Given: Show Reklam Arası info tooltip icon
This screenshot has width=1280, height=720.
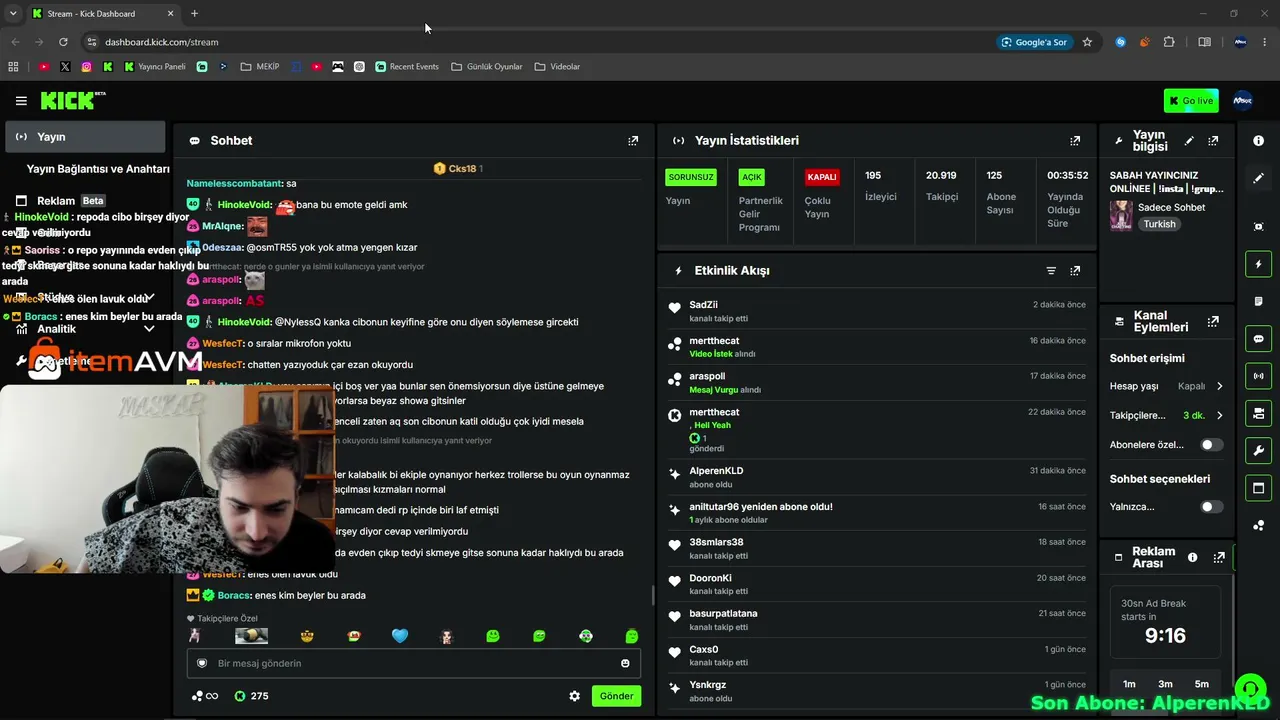Looking at the screenshot, I should pyautogui.click(x=1192, y=557).
